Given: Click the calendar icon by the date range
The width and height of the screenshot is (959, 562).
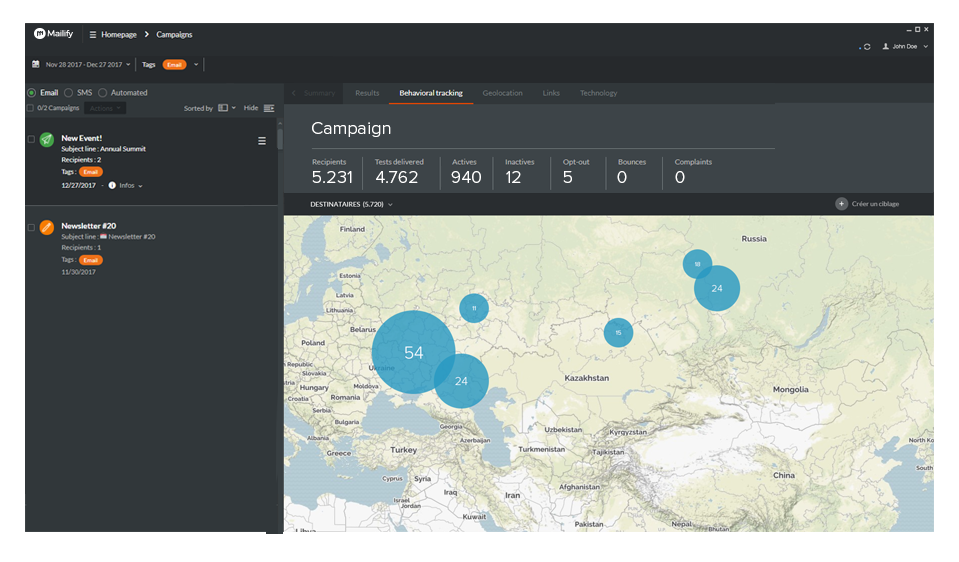Looking at the screenshot, I should pyautogui.click(x=36, y=65).
